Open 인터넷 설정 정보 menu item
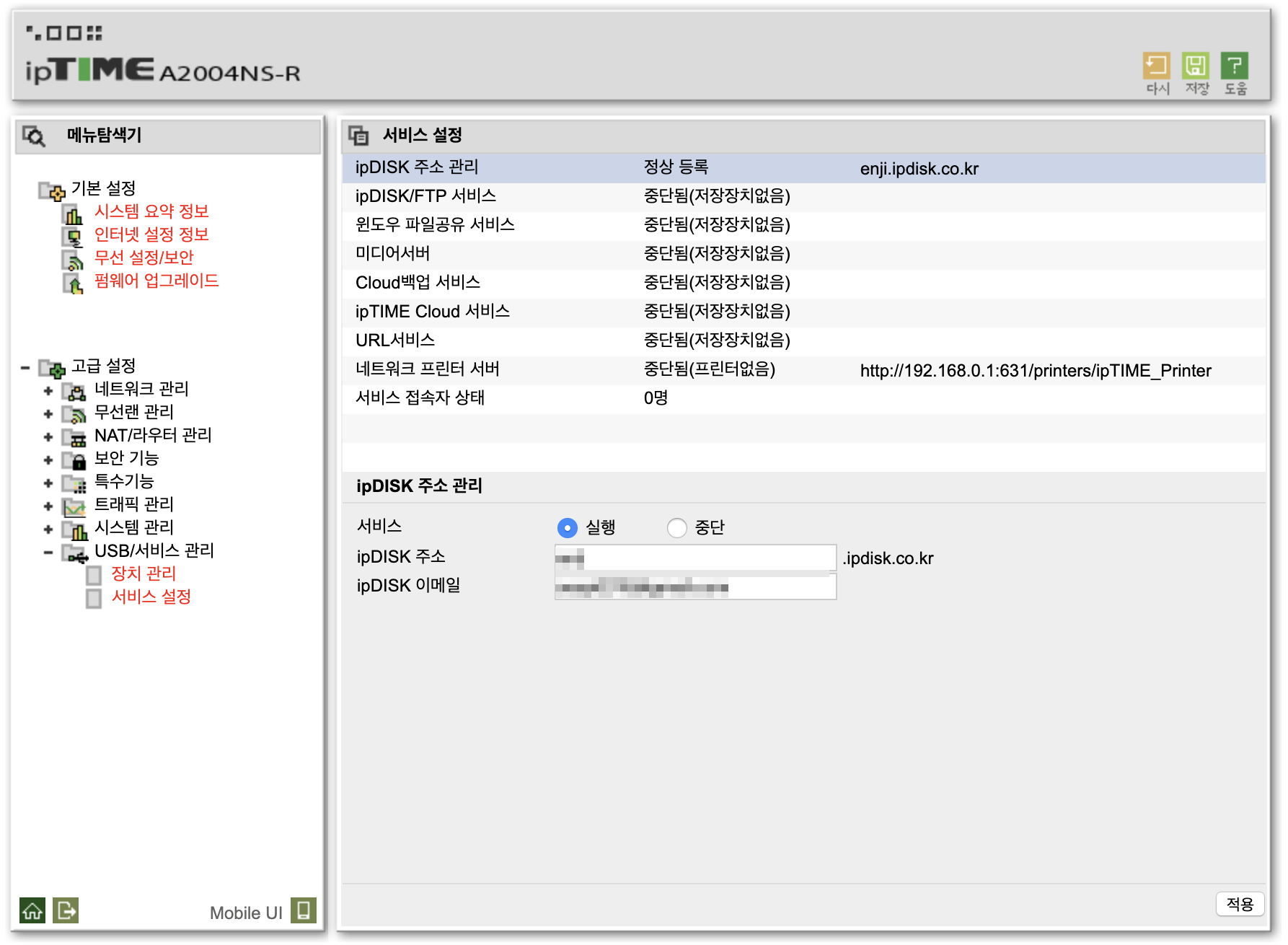The image size is (1288, 945). 151,234
